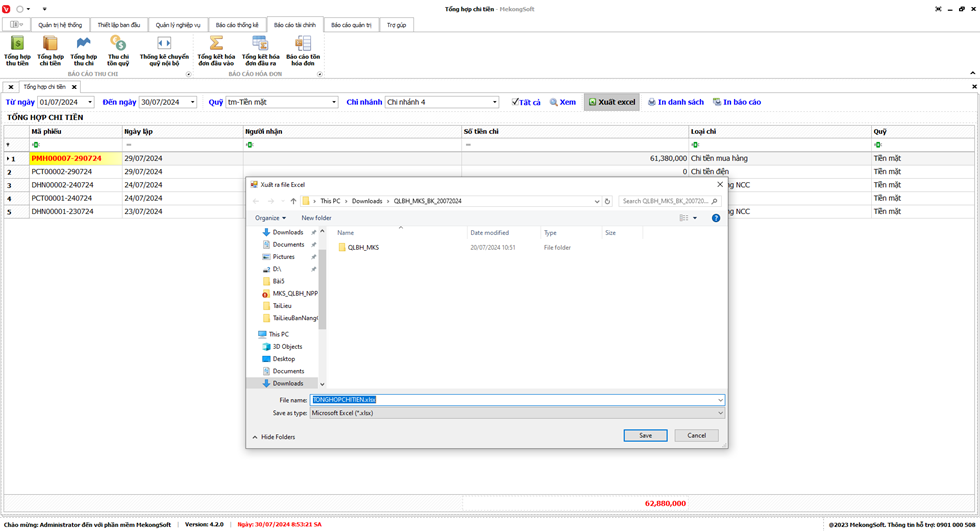Sort grid by Mã phiếu column

76,132
